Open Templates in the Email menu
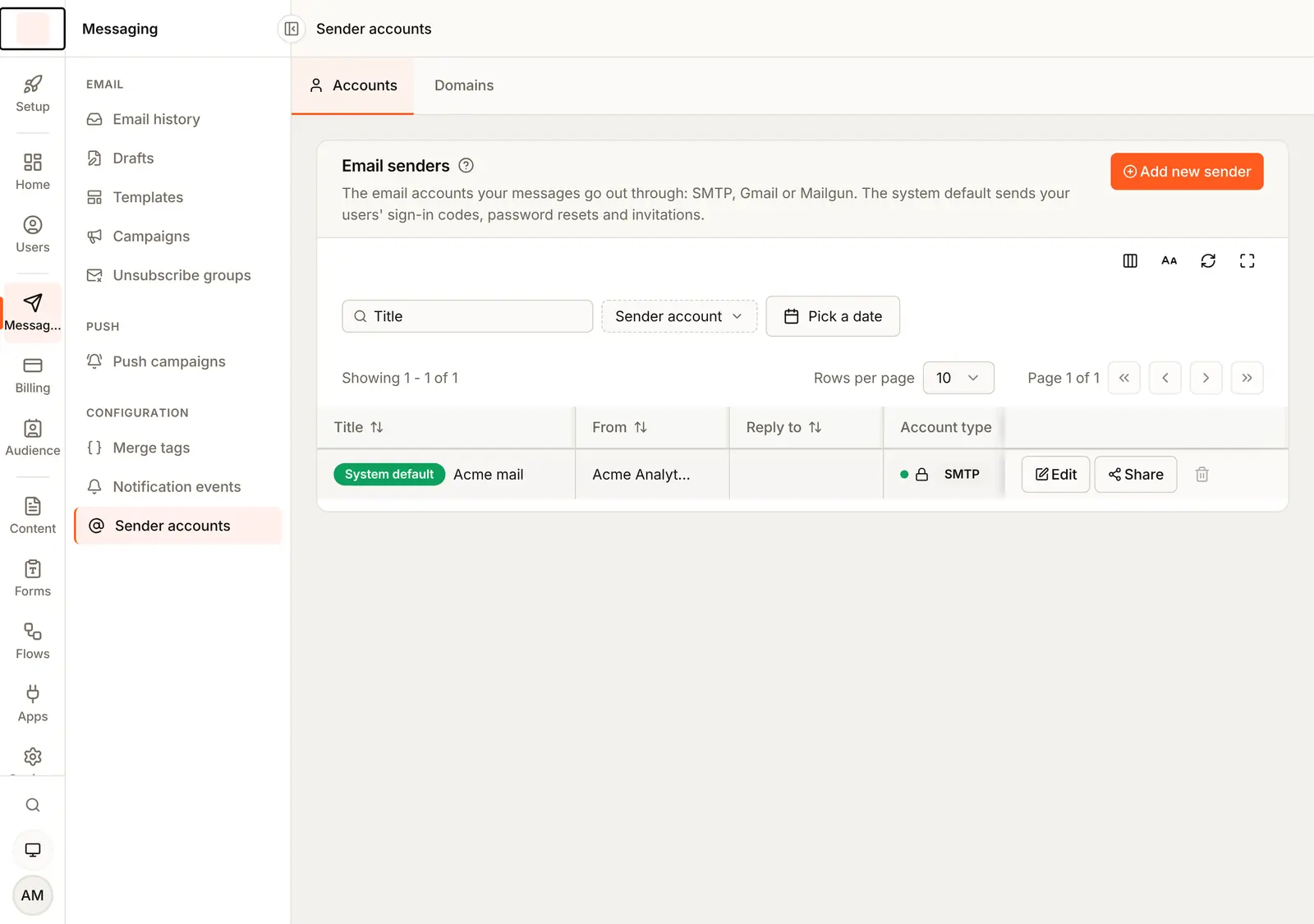This screenshot has height=924, width=1314. click(x=178, y=197)
